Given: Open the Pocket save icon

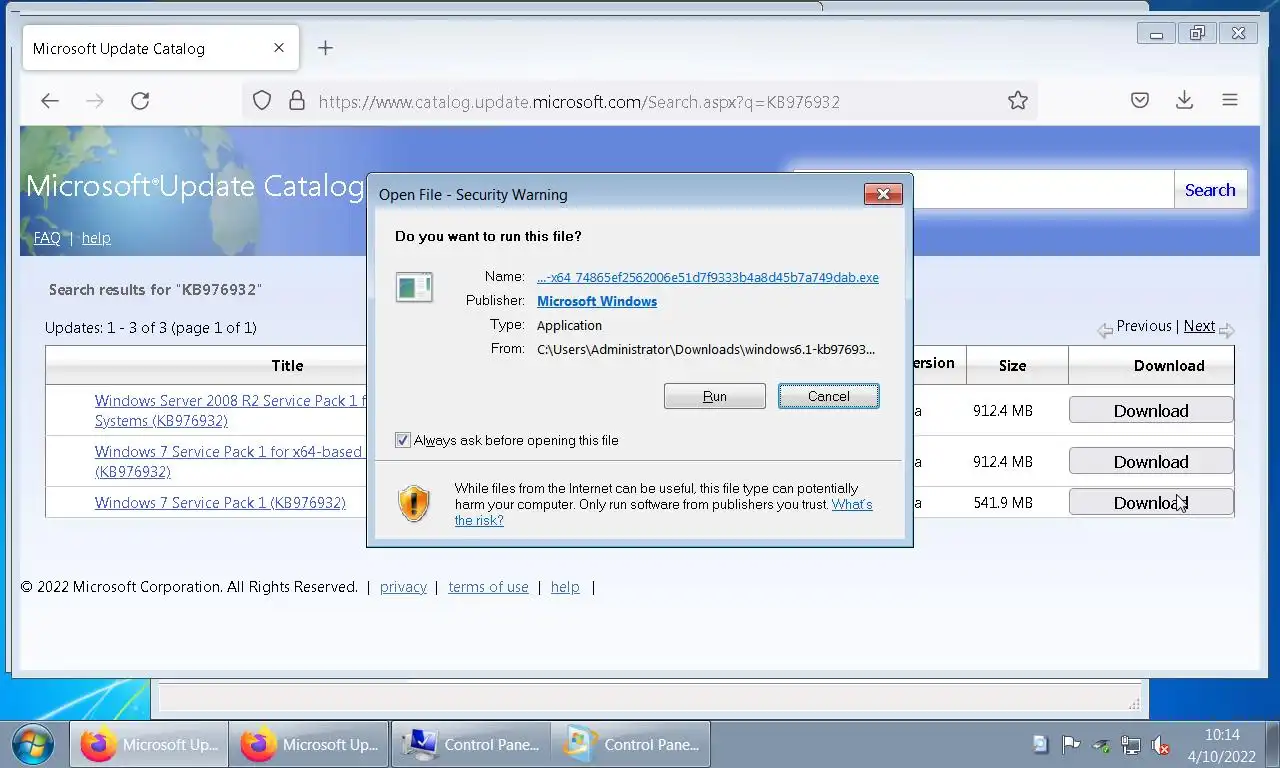Looking at the screenshot, I should click(1139, 100).
